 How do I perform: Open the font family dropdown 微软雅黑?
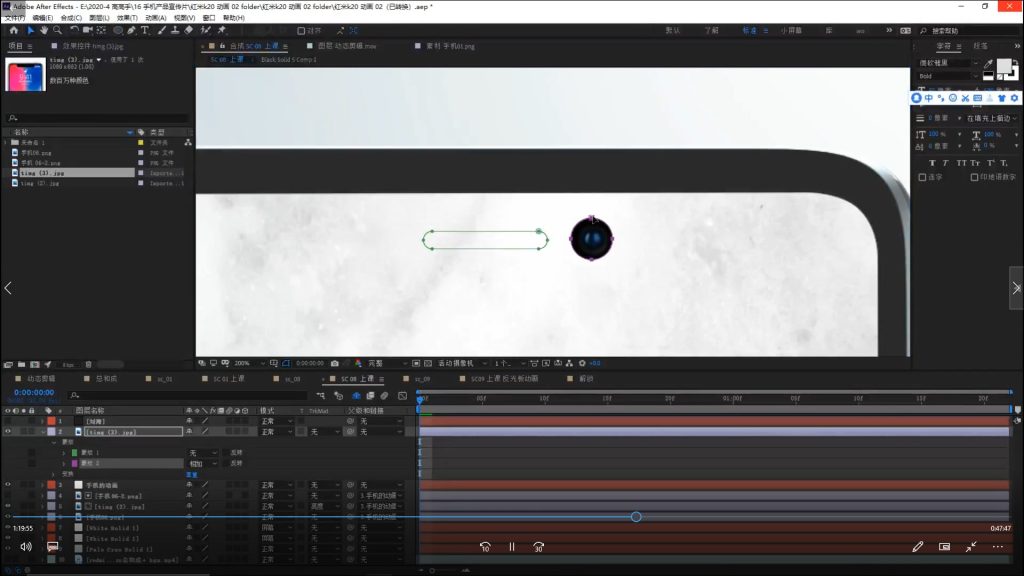pos(948,63)
